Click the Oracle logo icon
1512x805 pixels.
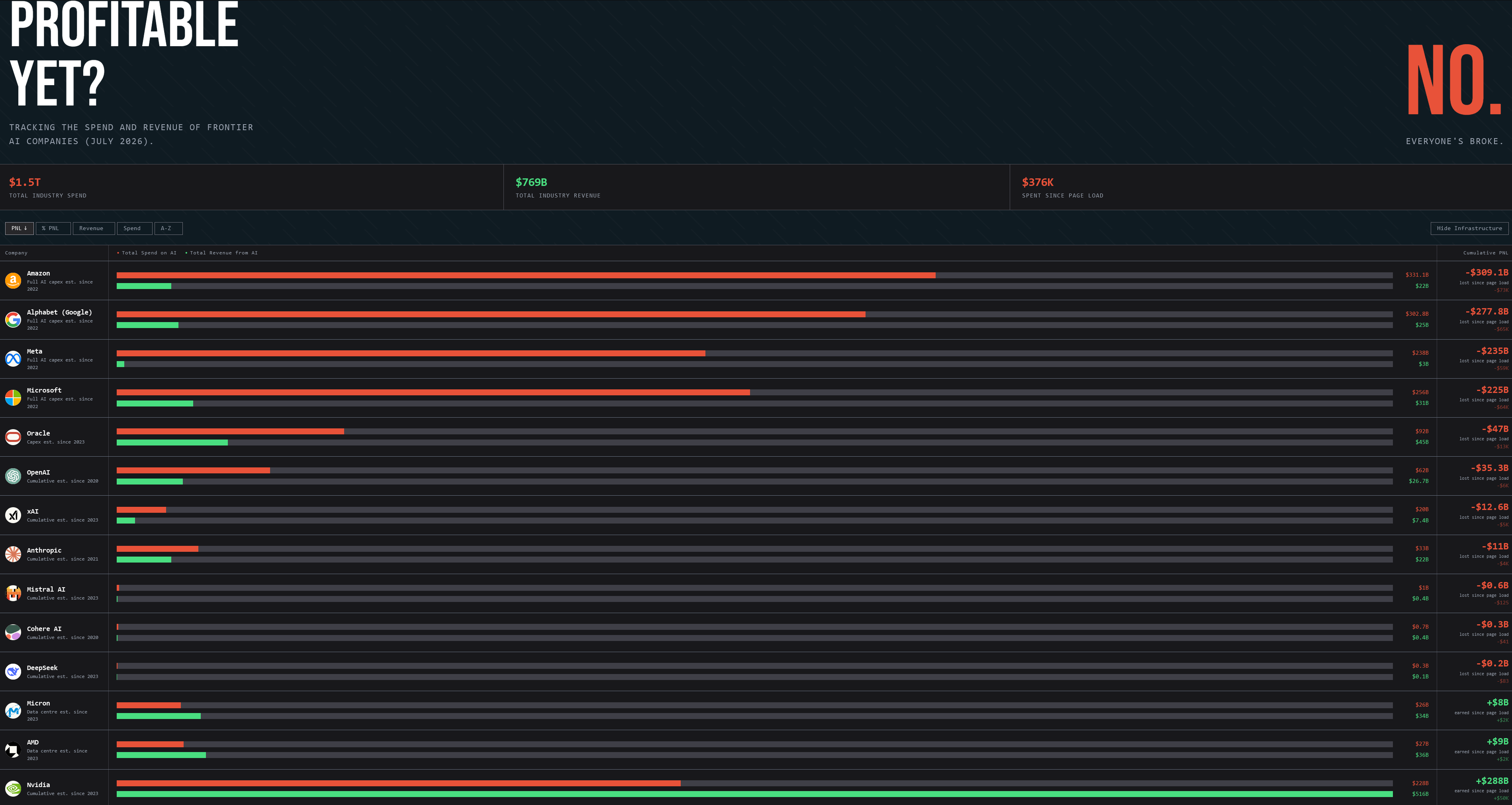click(x=13, y=437)
